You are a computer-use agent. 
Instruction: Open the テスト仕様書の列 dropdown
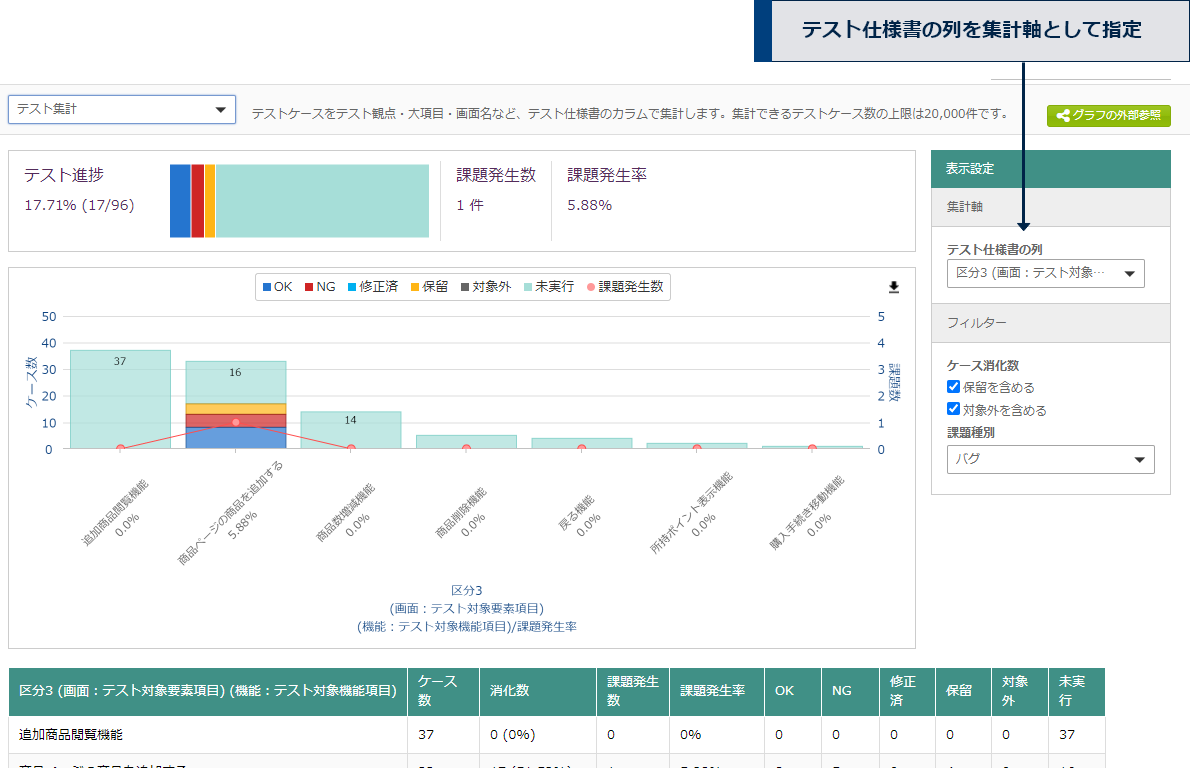pyautogui.click(x=1045, y=273)
